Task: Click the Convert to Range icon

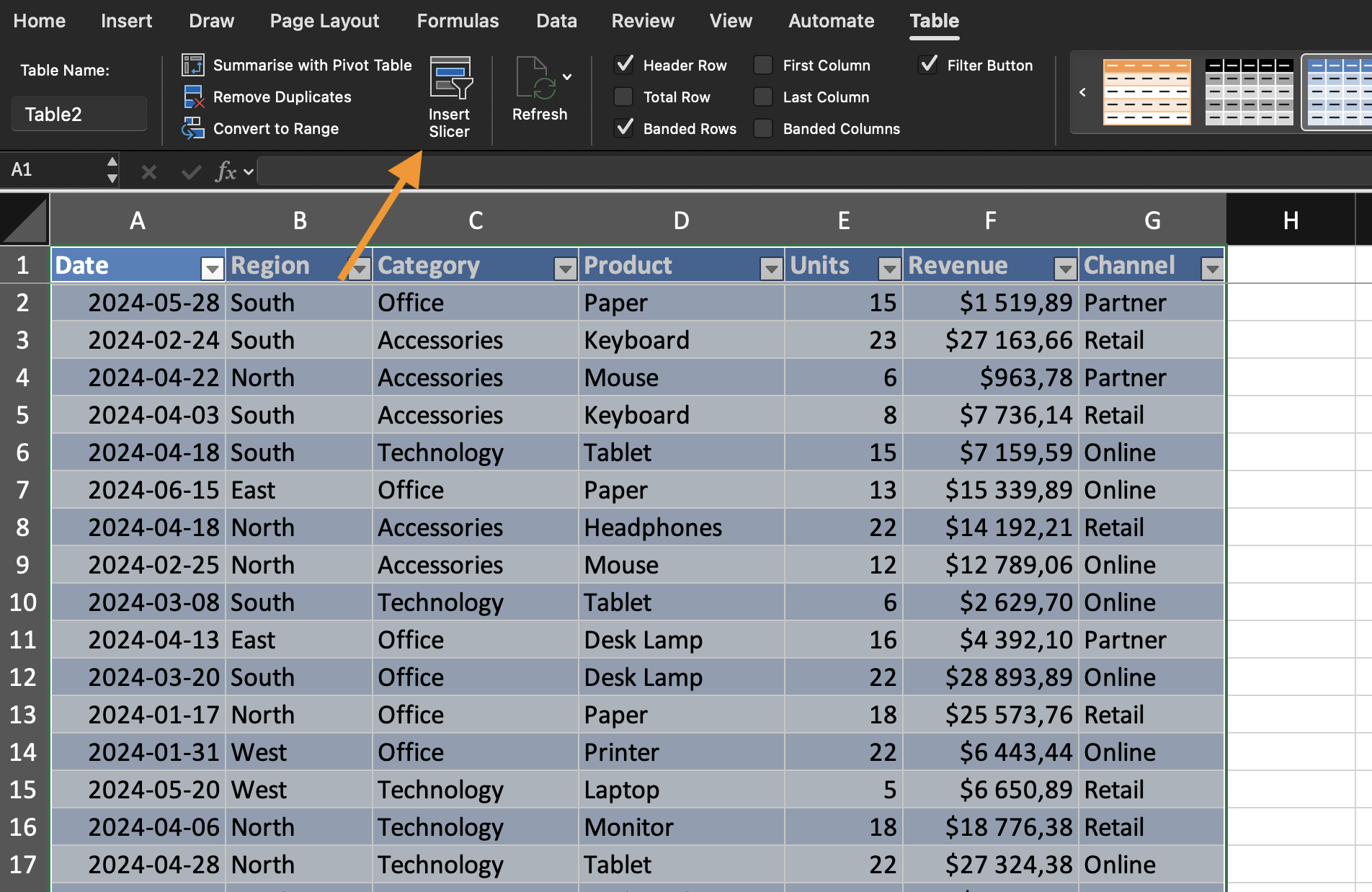Action: pyautogui.click(x=192, y=128)
